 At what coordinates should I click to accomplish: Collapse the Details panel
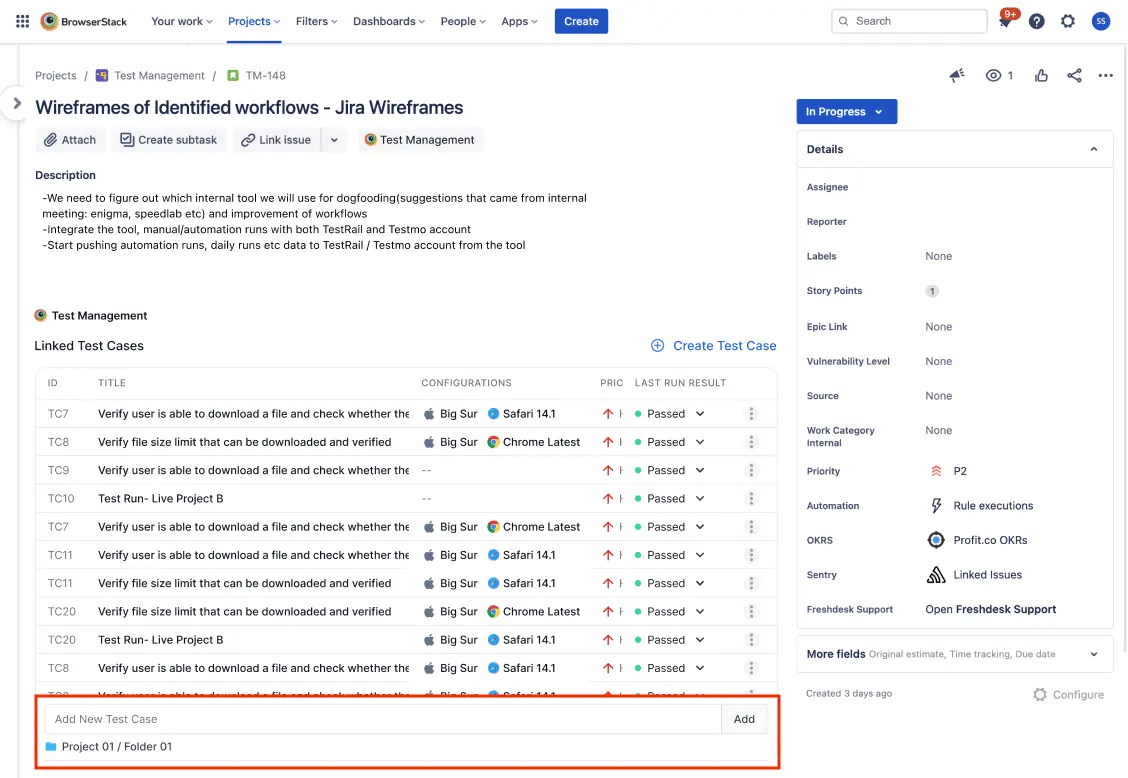(x=1094, y=149)
